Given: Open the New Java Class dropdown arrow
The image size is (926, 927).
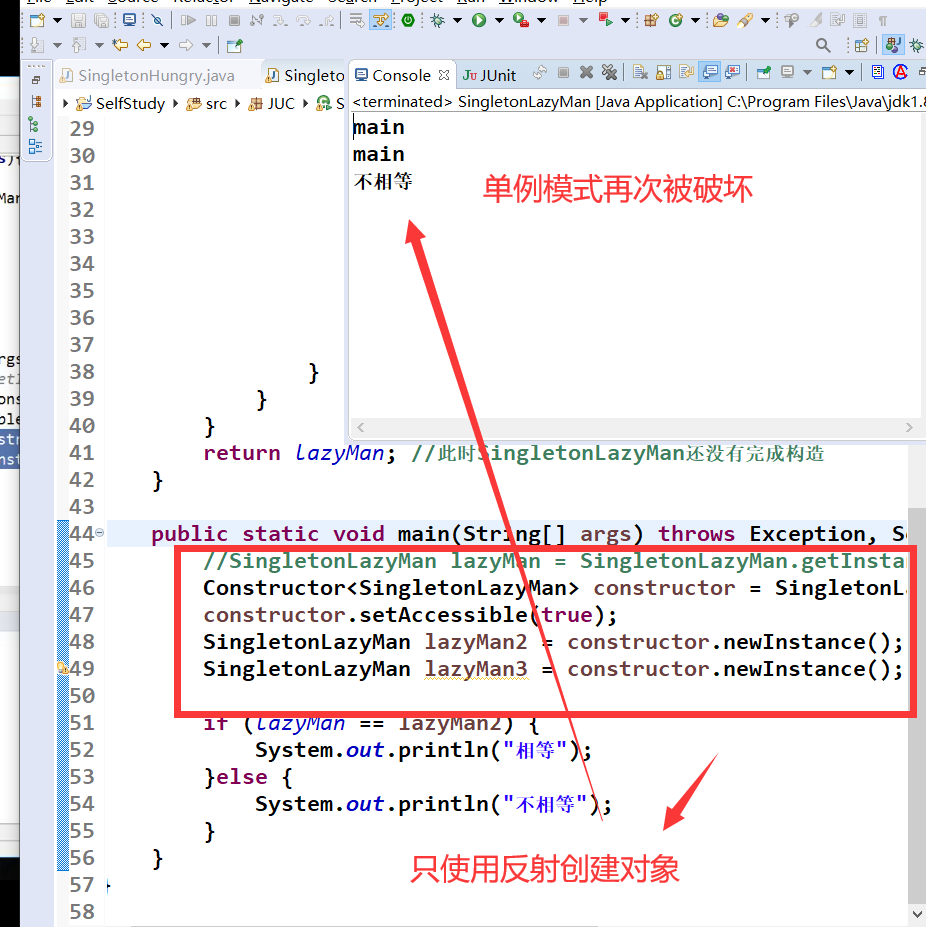Looking at the screenshot, I should coord(695,21).
